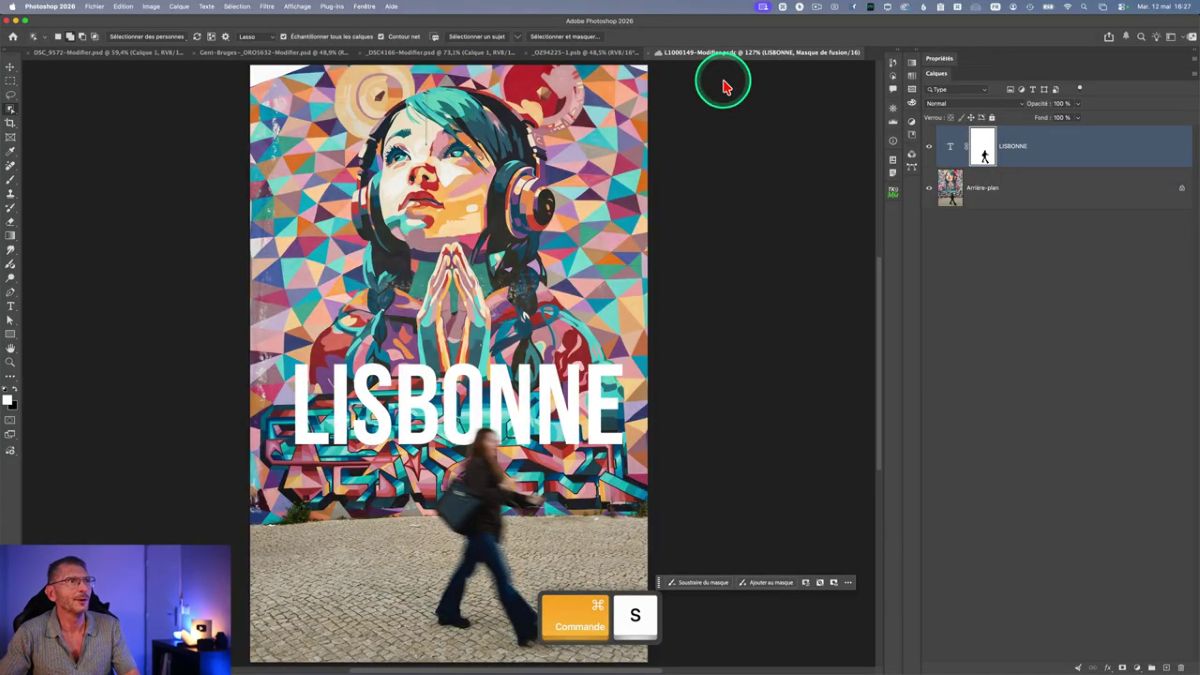
Task: Click the background color swatch
Action: [x=13, y=405]
